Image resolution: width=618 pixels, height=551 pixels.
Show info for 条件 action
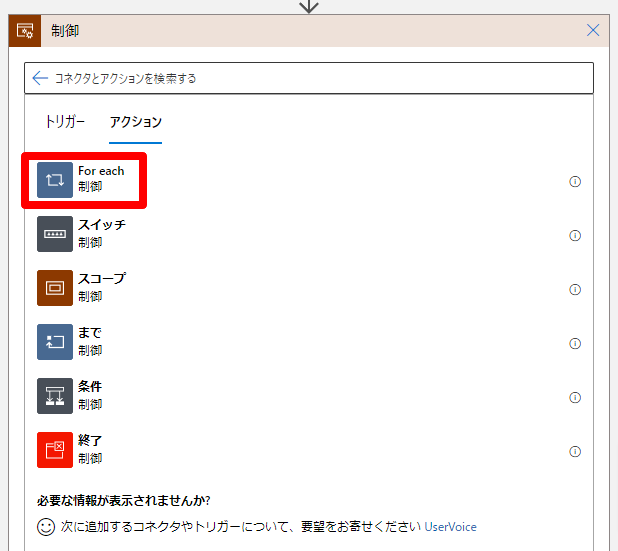(575, 397)
